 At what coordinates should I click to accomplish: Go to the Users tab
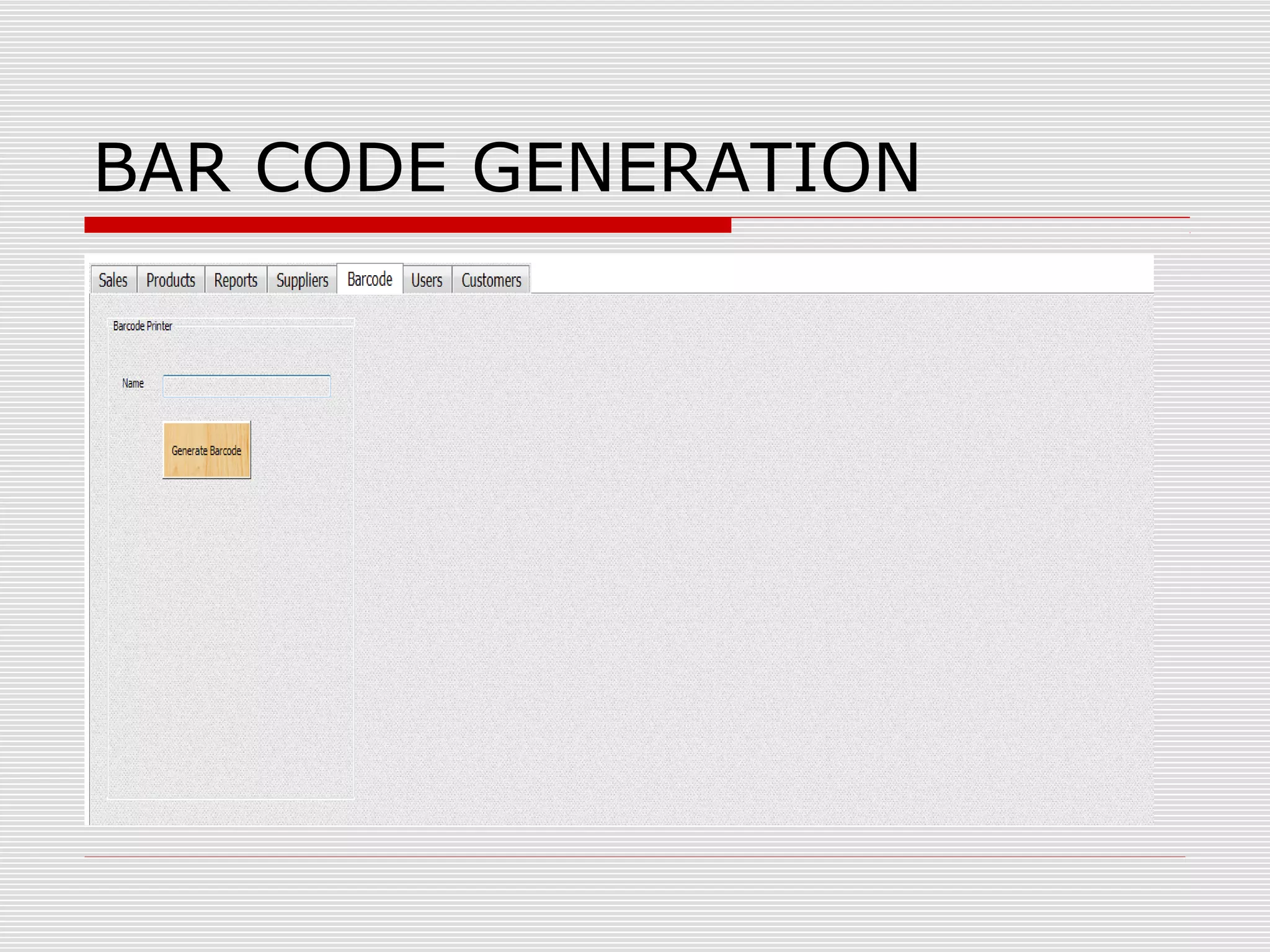pos(427,280)
